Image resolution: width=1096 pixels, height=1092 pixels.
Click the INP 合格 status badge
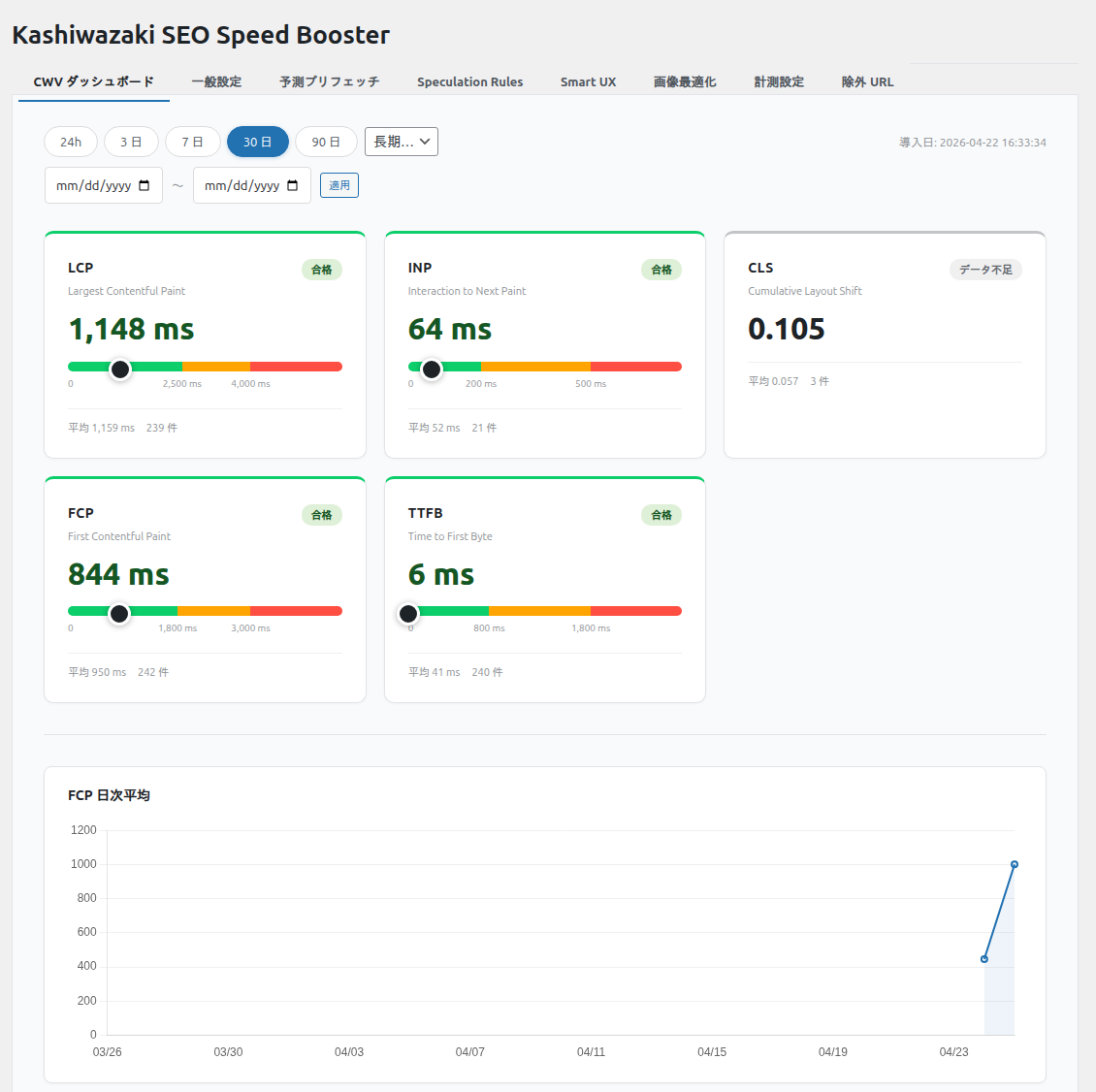(661, 270)
